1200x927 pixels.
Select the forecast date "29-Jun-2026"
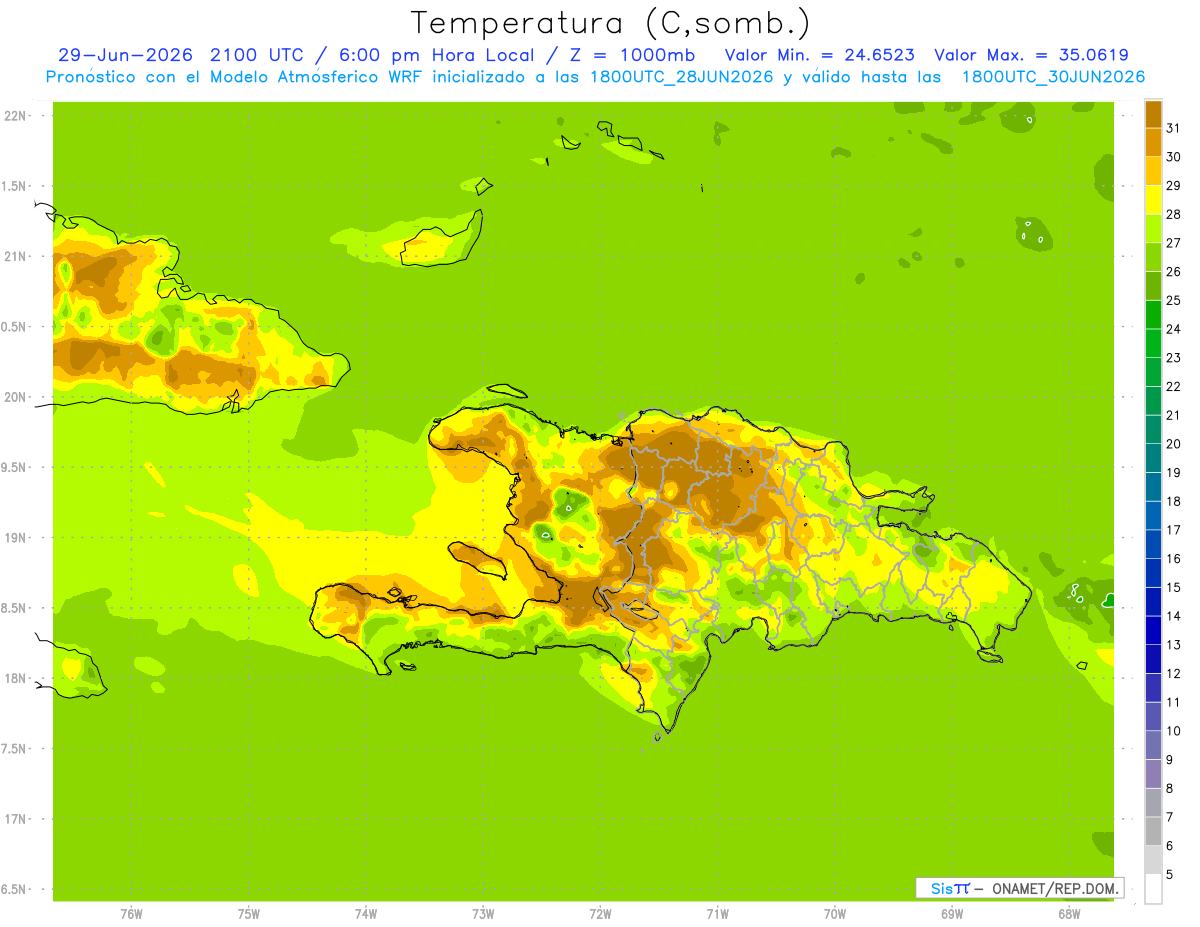(125, 55)
